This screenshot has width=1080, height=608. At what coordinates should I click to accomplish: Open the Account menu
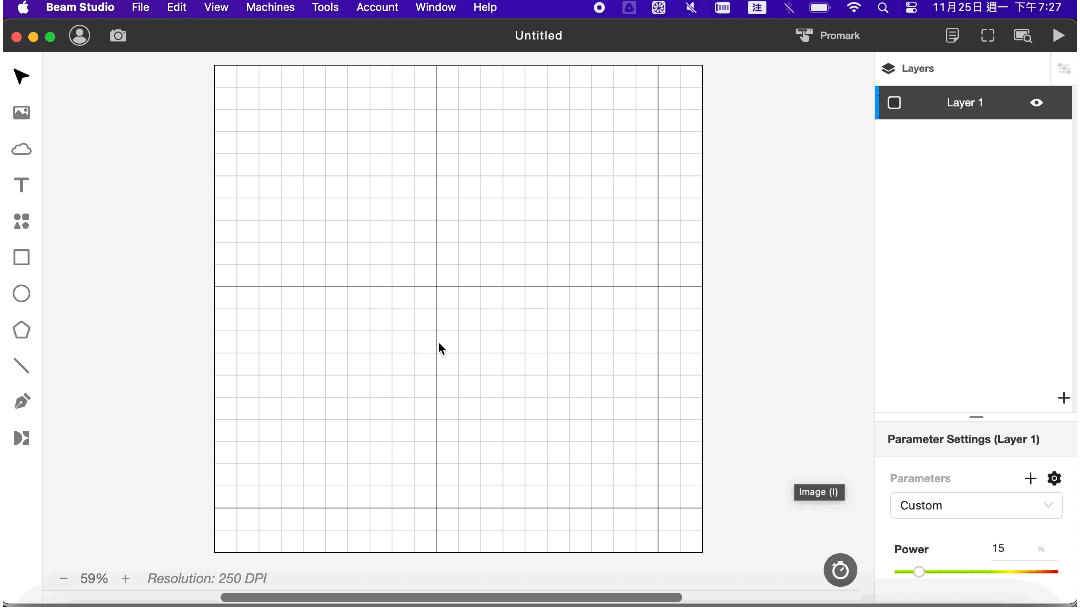[377, 8]
